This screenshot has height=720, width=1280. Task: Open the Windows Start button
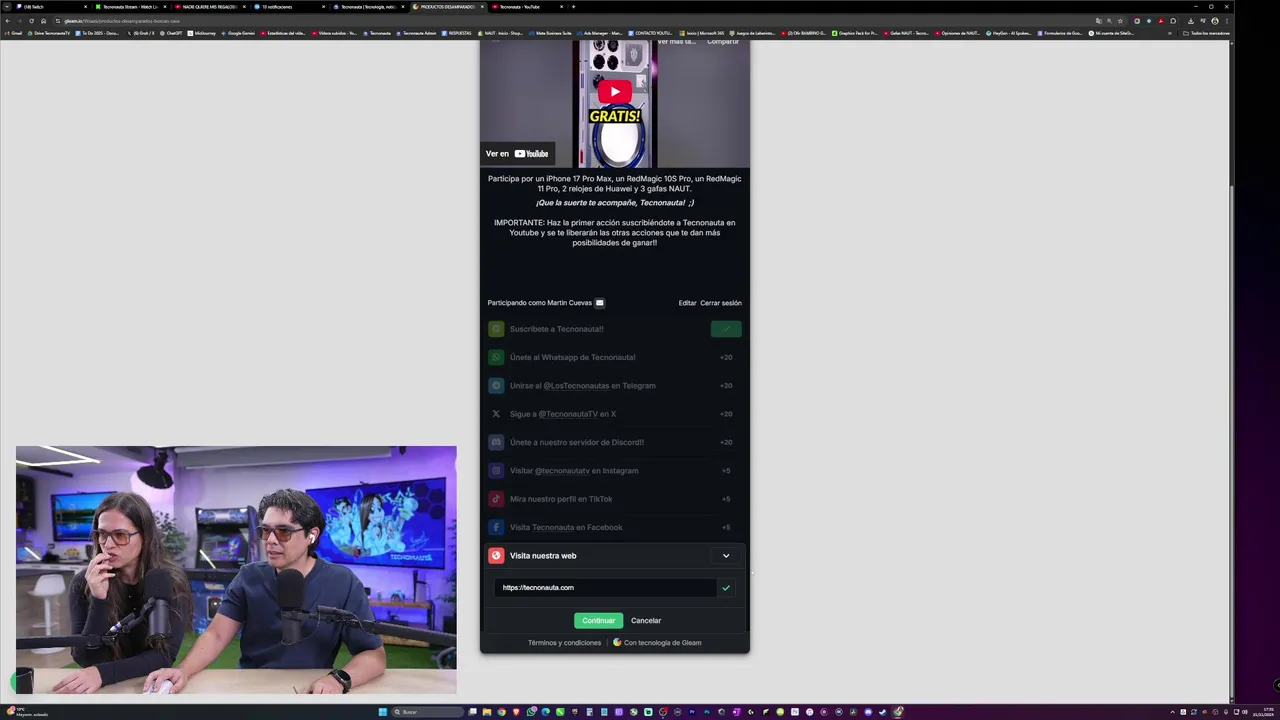(x=382, y=712)
